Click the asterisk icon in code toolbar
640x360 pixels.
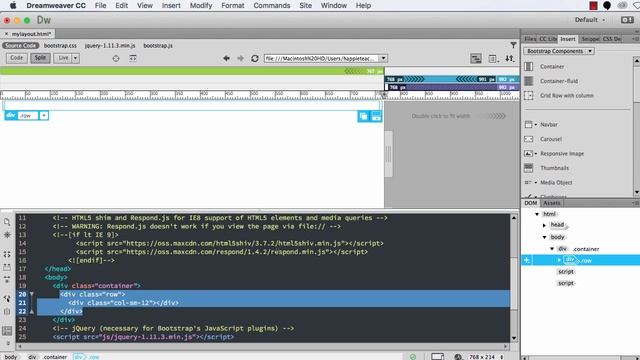[x=7, y=235]
